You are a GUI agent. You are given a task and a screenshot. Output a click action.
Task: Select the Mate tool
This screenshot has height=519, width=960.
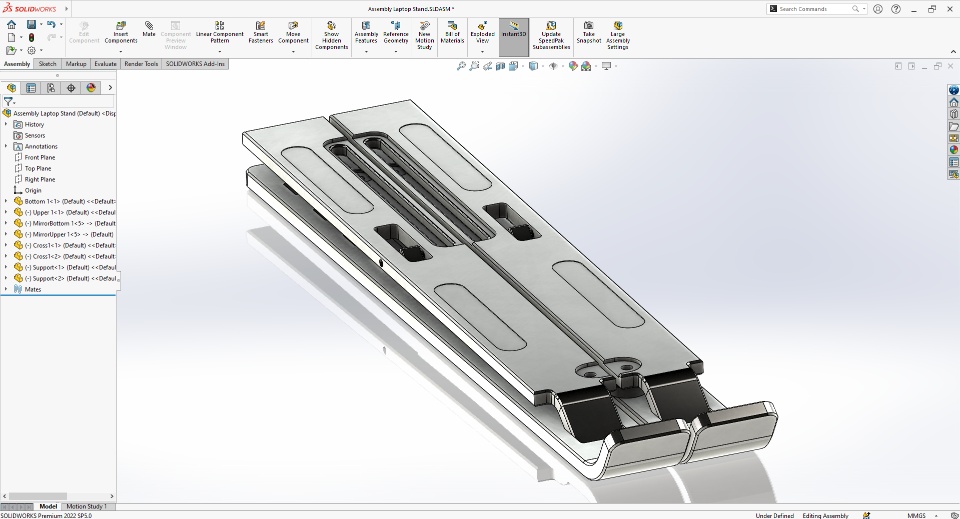pos(149,29)
